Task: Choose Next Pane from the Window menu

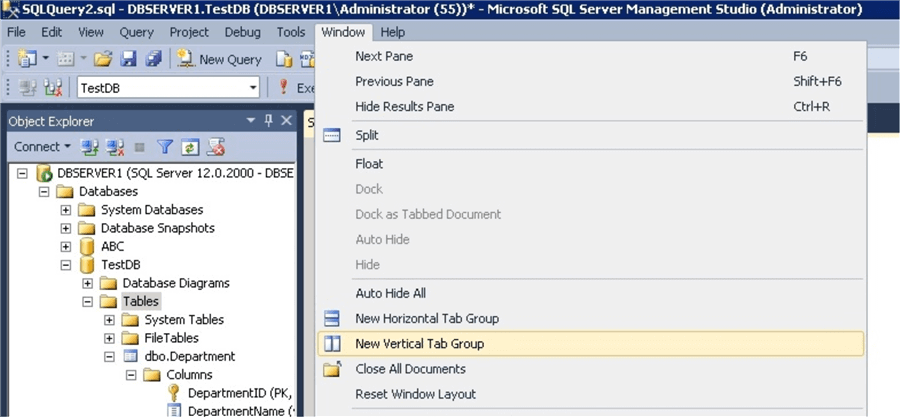Action: pos(590,56)
